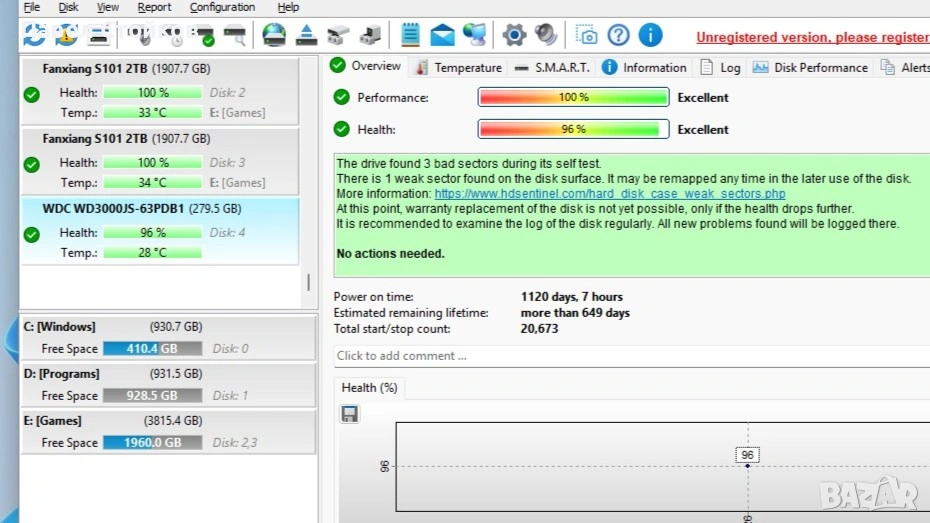Click the screenshot camera toolbar icon
The image size is (930, 523).
click(x=587, y=36)
